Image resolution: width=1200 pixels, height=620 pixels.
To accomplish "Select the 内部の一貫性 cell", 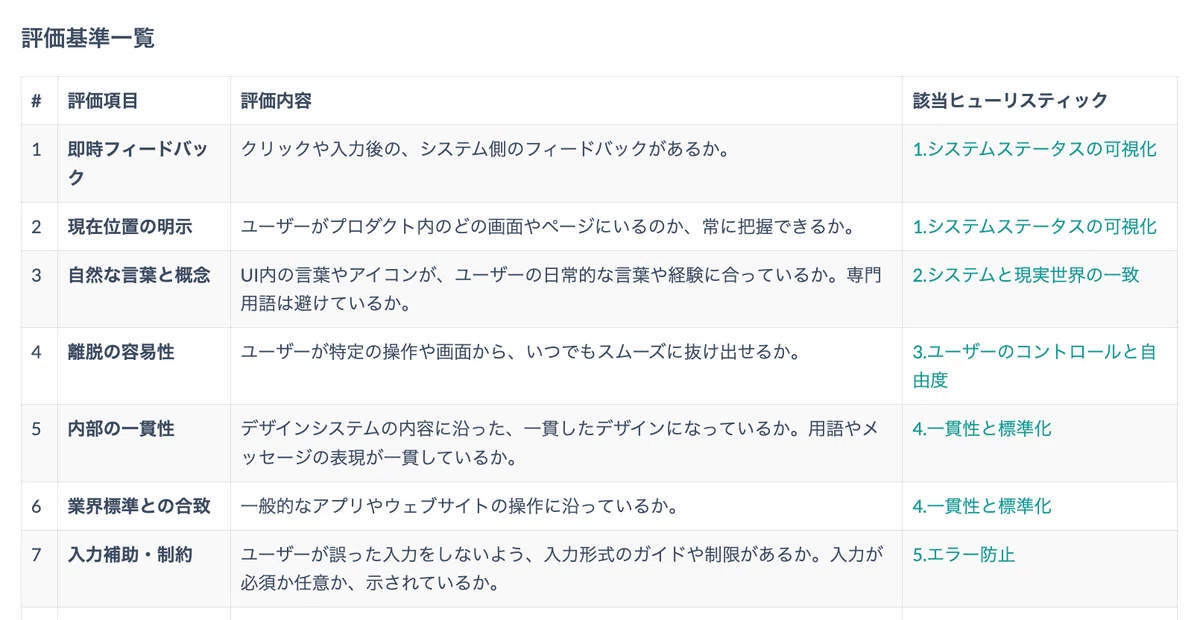I will tap(144, 444).
